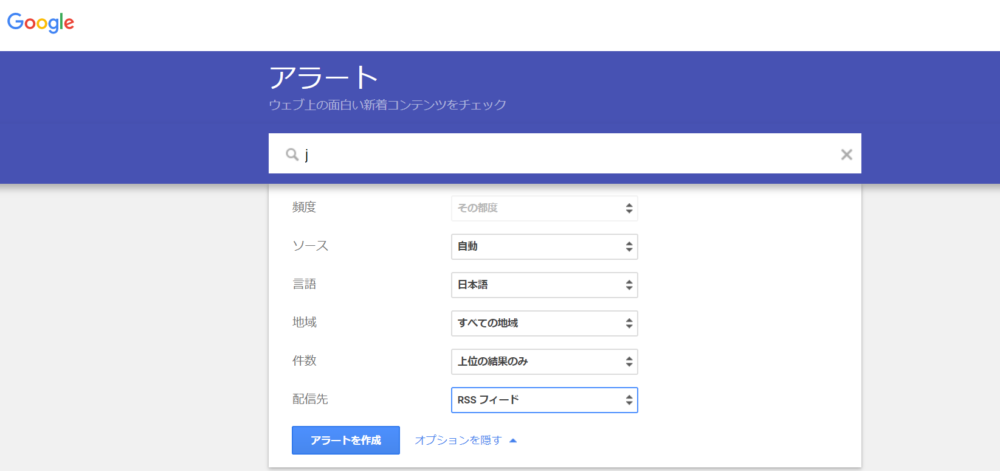Click the オプションを隠す link
The width and height of the screenshot is (1000, 471).
458,440
